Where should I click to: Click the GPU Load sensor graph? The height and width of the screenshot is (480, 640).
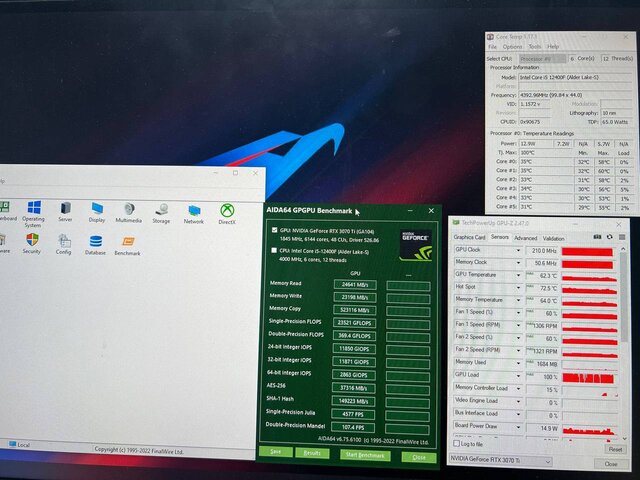[588, 374]
